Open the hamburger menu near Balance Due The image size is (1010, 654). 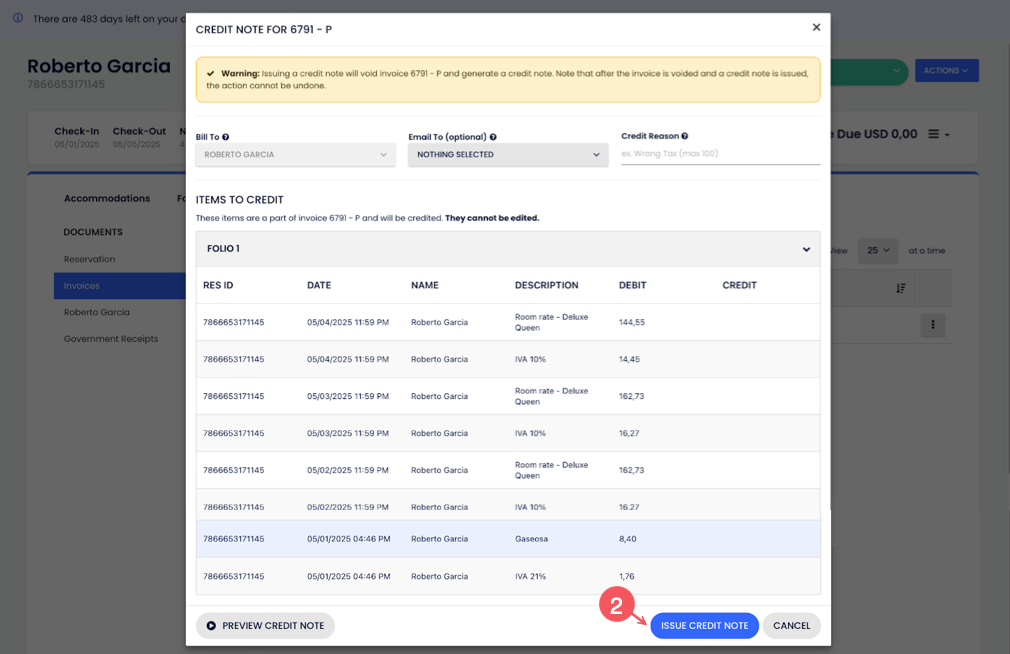(x=938, y=134)
